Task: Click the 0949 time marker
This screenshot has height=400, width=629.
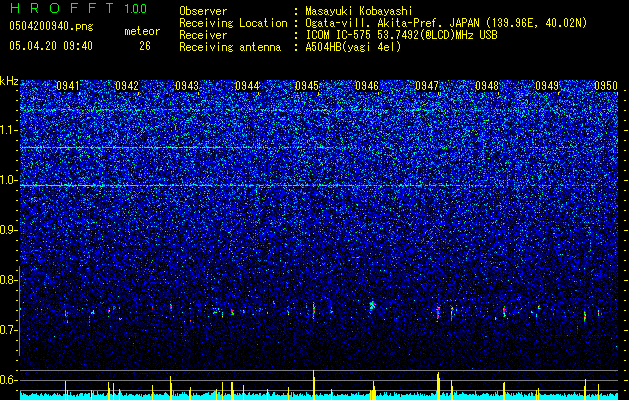Action: tap(547, 86)
